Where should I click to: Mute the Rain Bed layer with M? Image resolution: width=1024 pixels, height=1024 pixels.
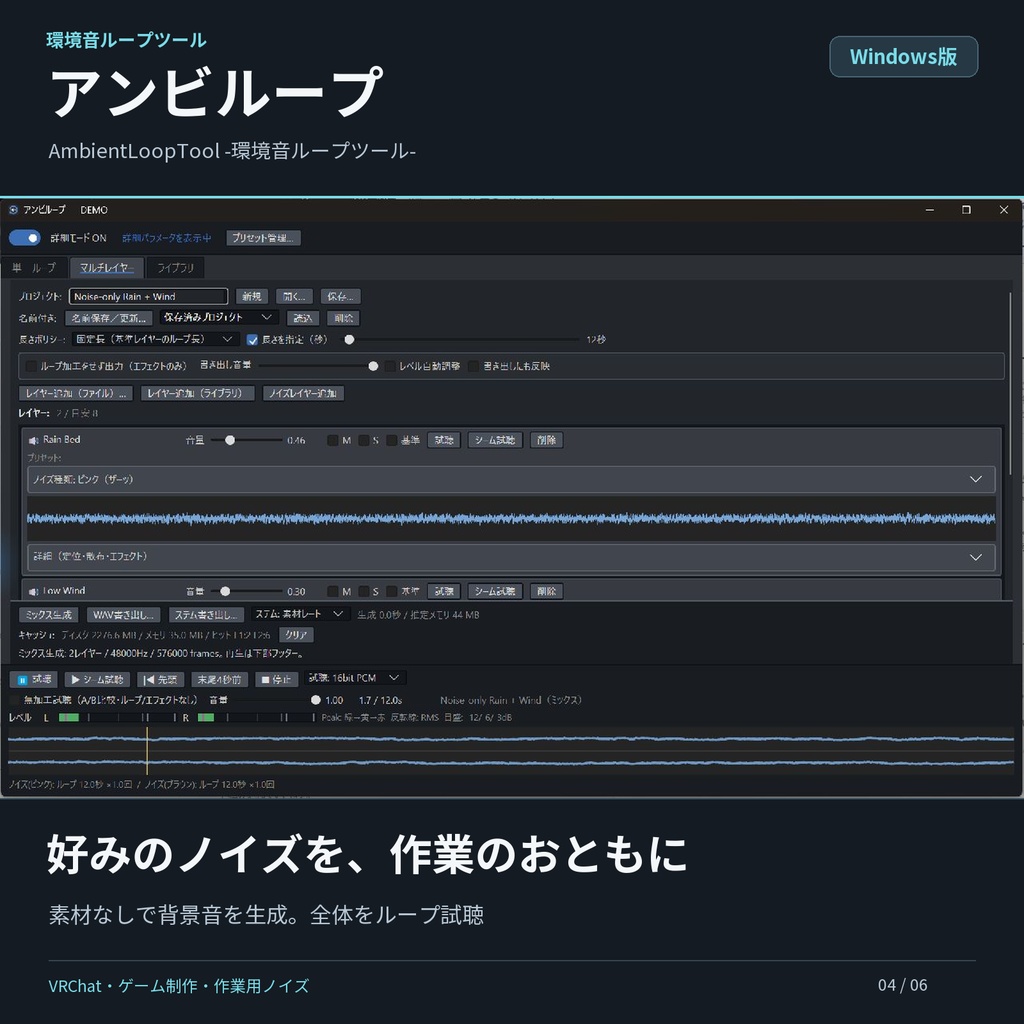pos(332,440)
